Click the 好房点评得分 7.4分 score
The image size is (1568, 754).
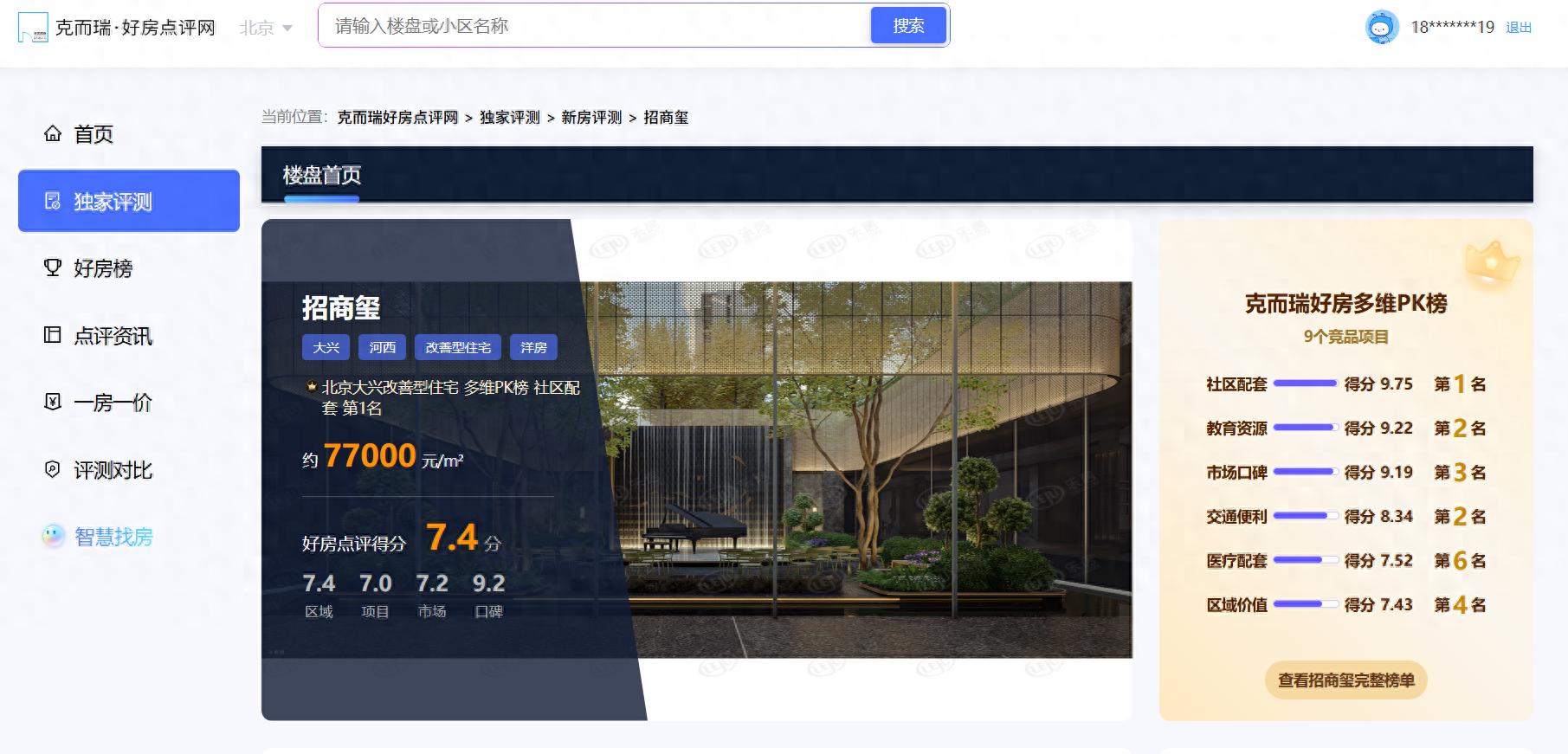point(402,538)
